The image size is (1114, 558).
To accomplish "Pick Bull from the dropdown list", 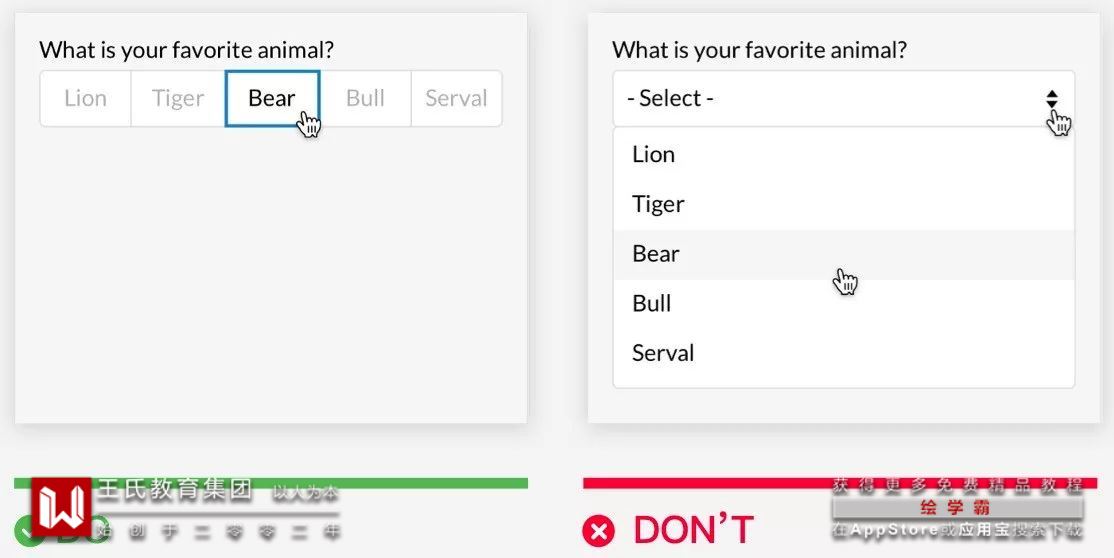I will [x=652, y=303].
